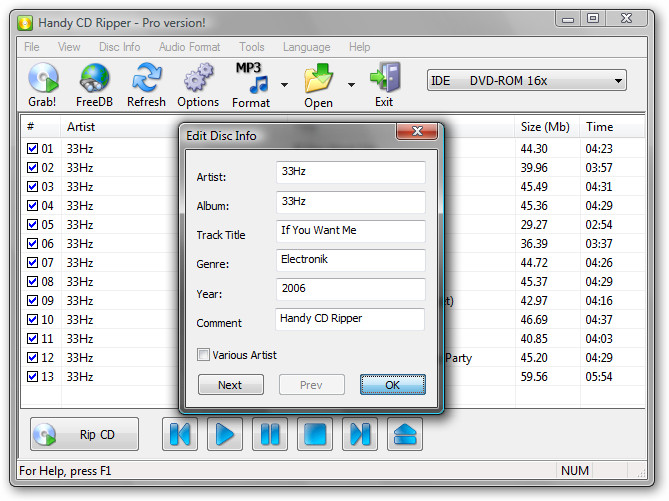Click the Album input field
Image resolution: width=669 pixels, height=501 pixels.
tap(351, 202)
